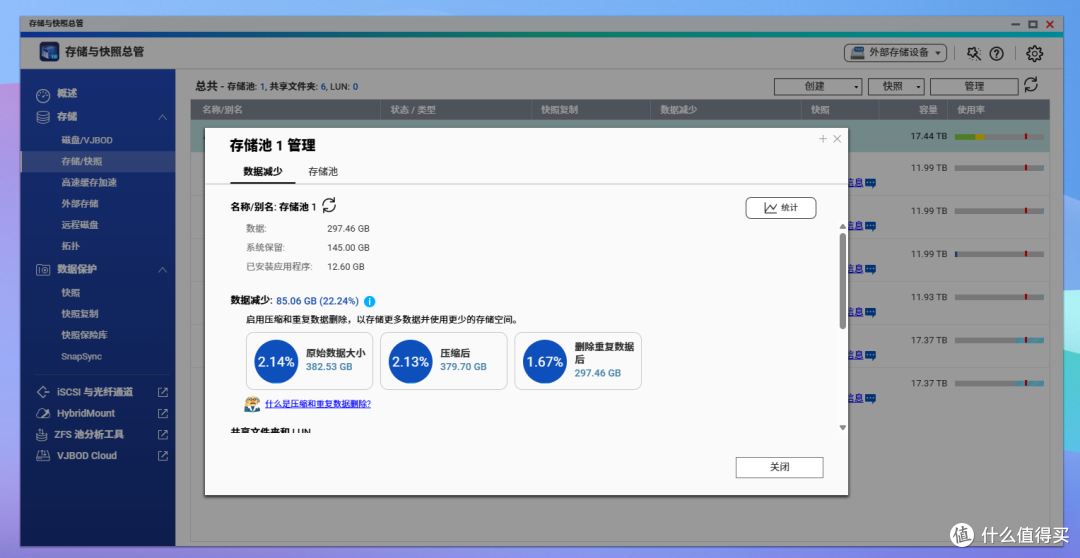
Task: Open 快照复制 sidebar item
Action: click(80, 313)
